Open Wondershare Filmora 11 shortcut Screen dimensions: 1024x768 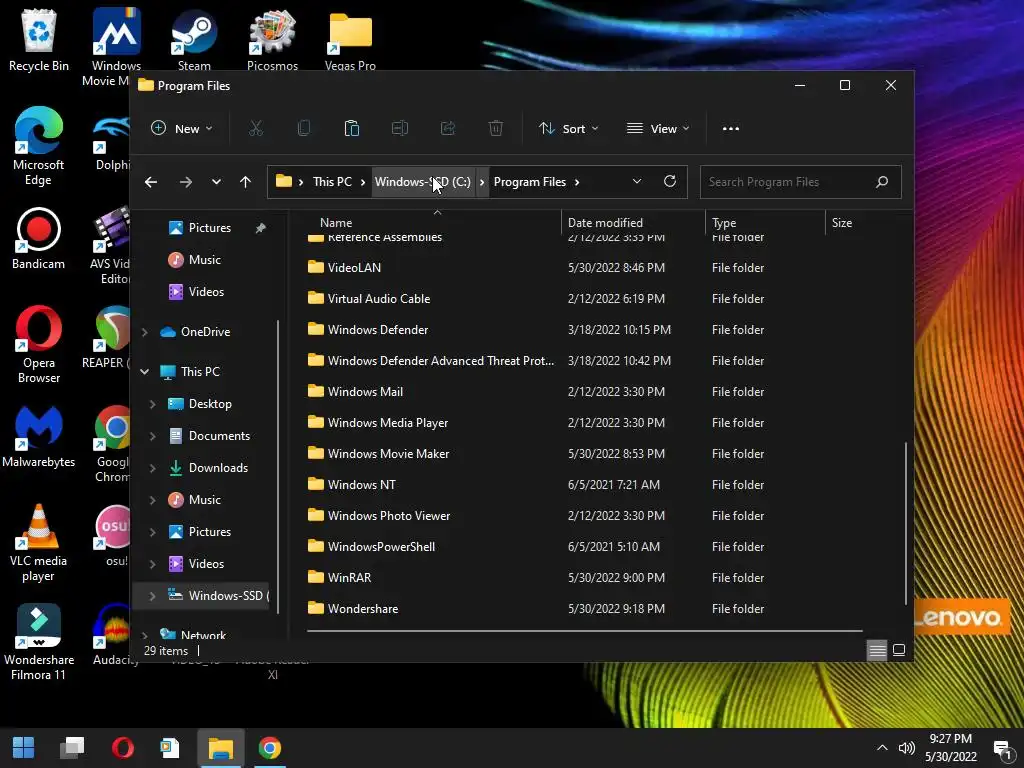(39, 642)
